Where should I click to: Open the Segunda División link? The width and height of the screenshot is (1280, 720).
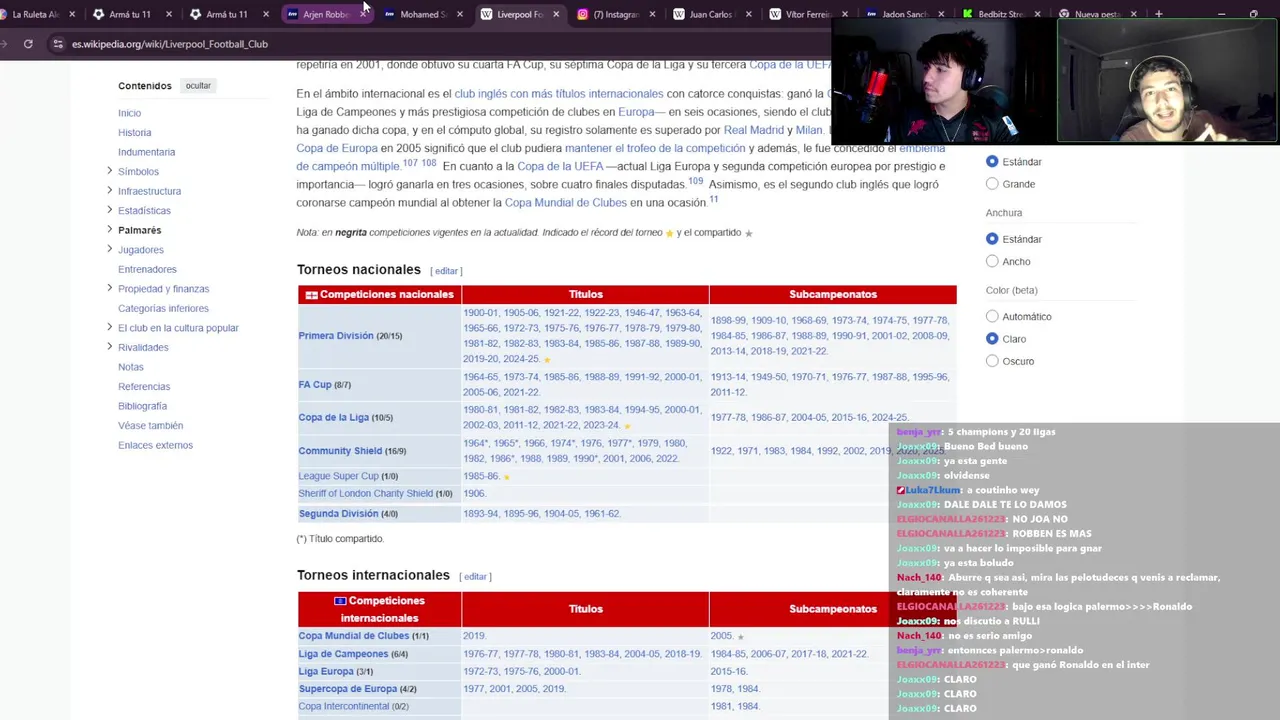(338, 514)
